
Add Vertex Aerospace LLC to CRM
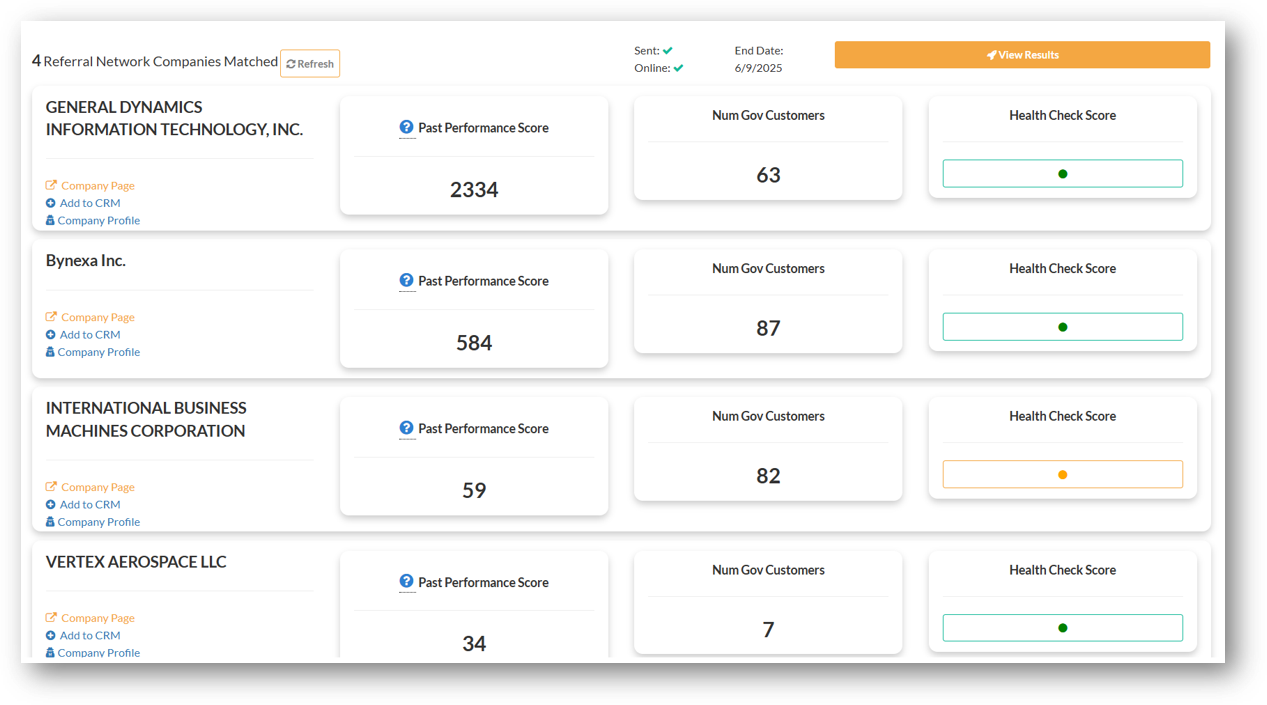[89, 635]
